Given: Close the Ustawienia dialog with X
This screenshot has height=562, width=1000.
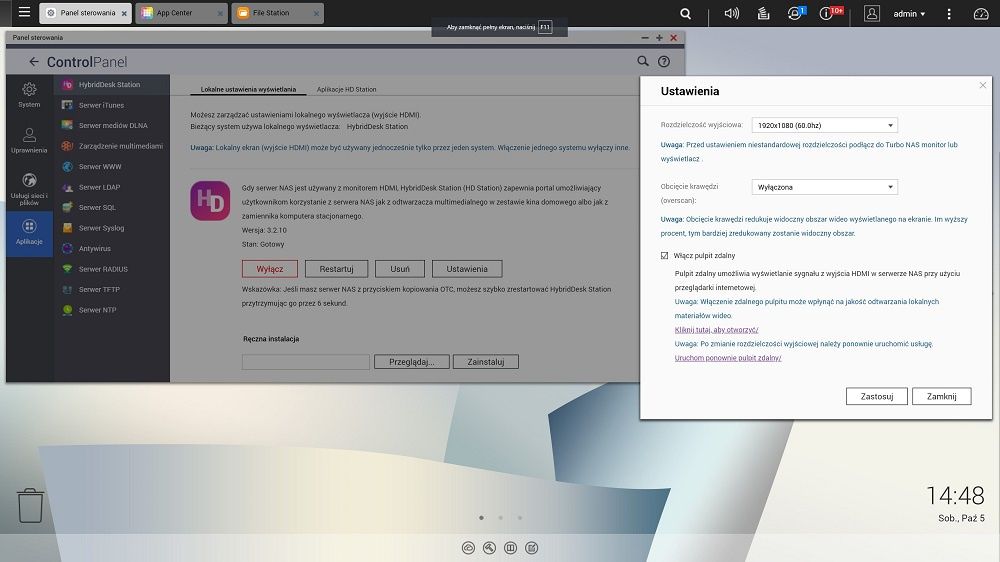Looking at the screenshot, I should [983, 85].
